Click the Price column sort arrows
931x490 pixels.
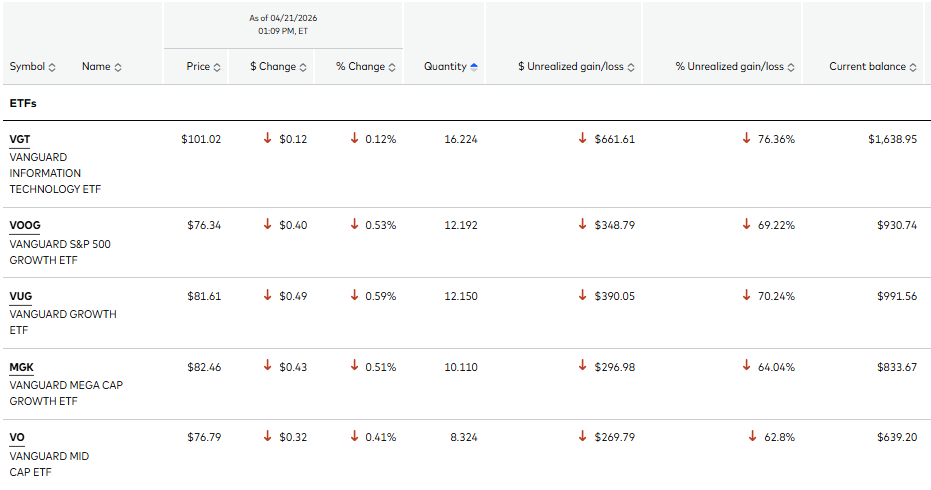(218, 67)
